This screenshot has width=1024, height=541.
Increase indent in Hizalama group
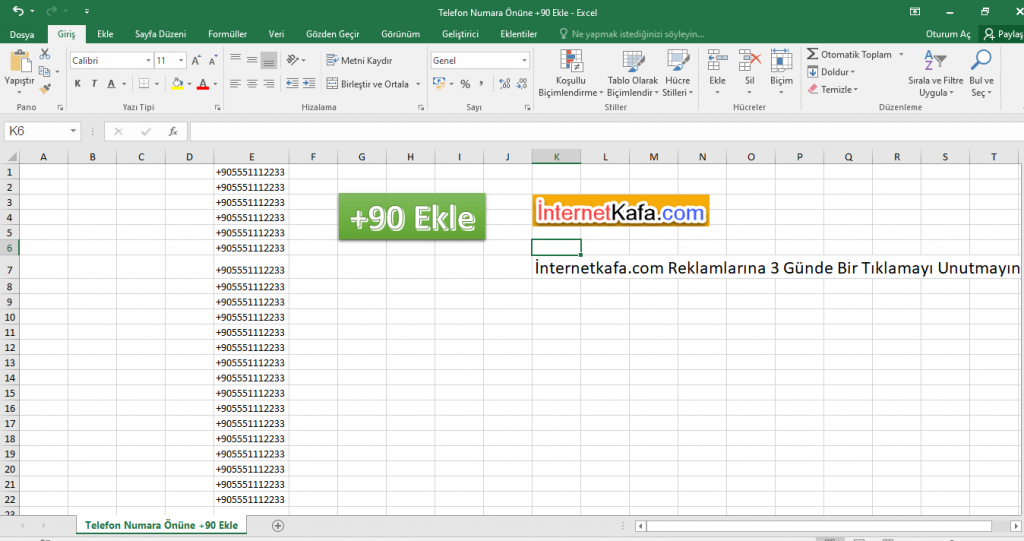[309, 84]
